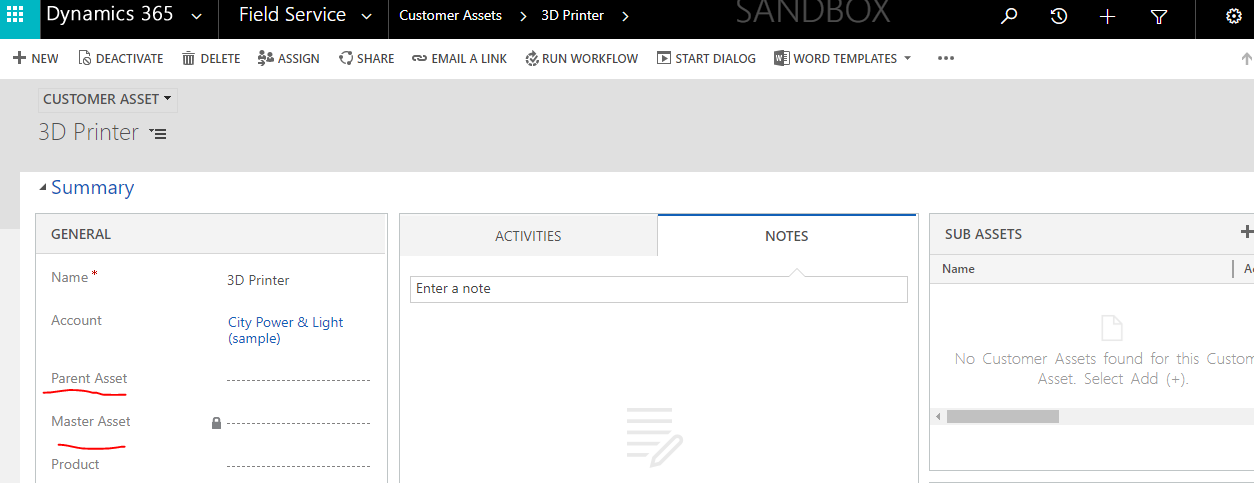Click the Enter a note box
1254x483 pixels.
pyautogui.click(x=659, y=289)
